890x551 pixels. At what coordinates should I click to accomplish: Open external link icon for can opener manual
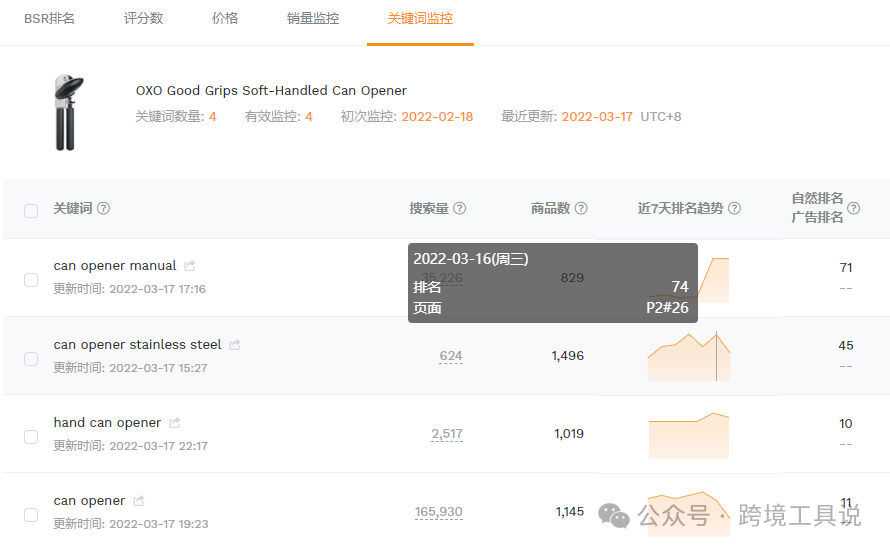click(190, 266)
